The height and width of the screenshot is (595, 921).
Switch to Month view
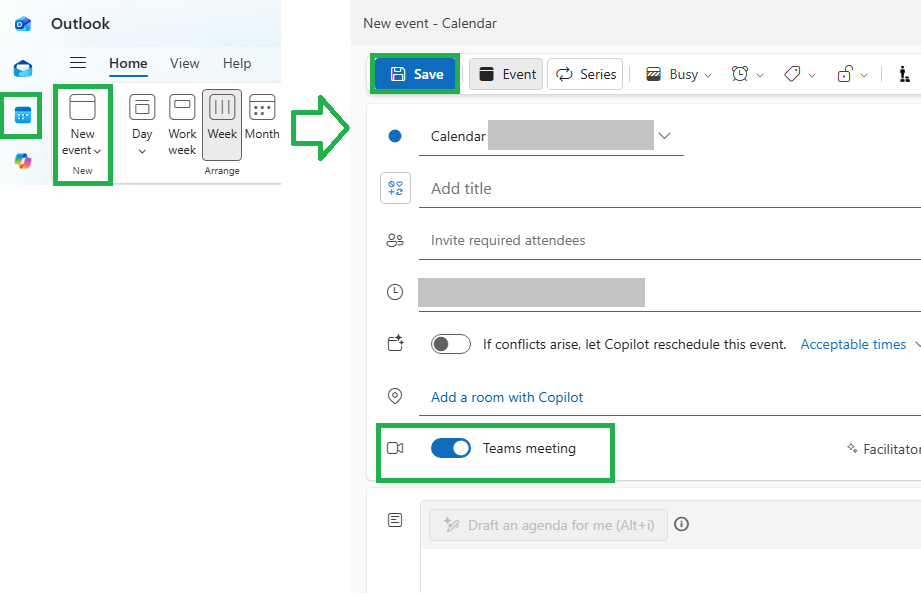coord(262,117)
